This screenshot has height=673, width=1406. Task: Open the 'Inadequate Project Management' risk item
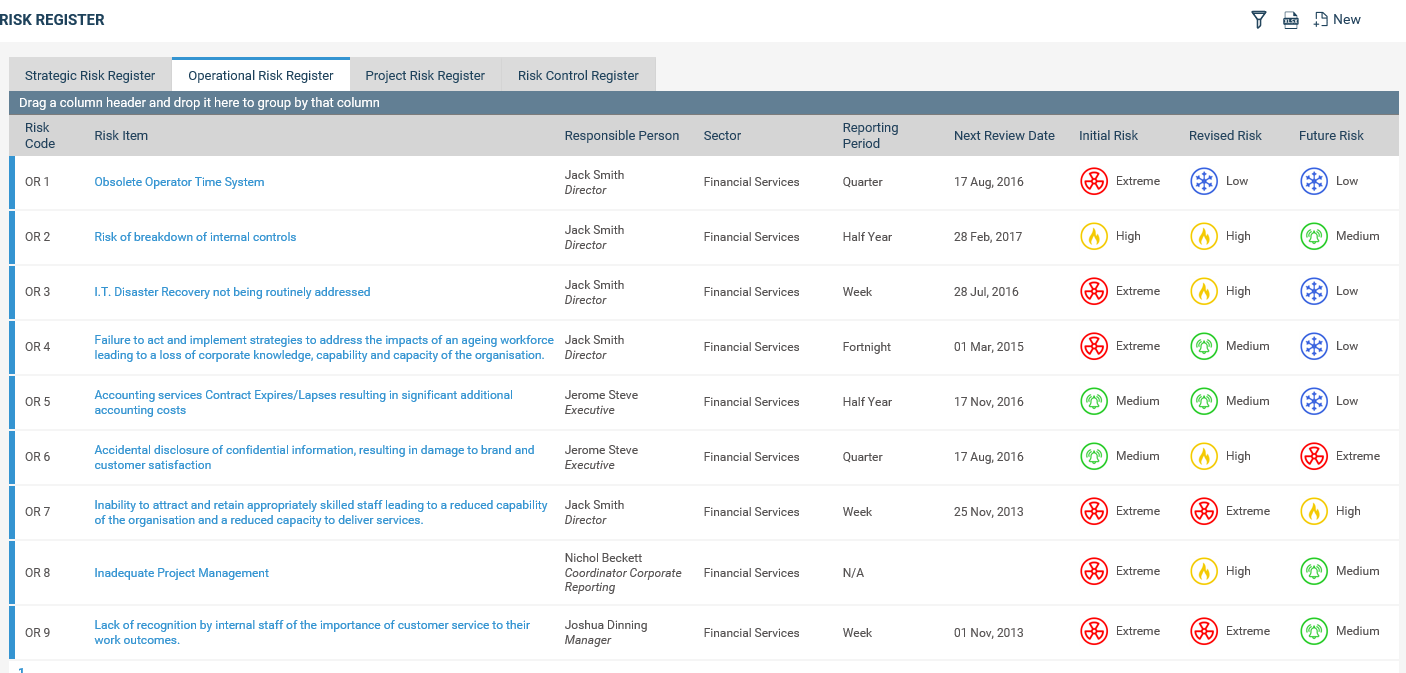coord(181,572)
